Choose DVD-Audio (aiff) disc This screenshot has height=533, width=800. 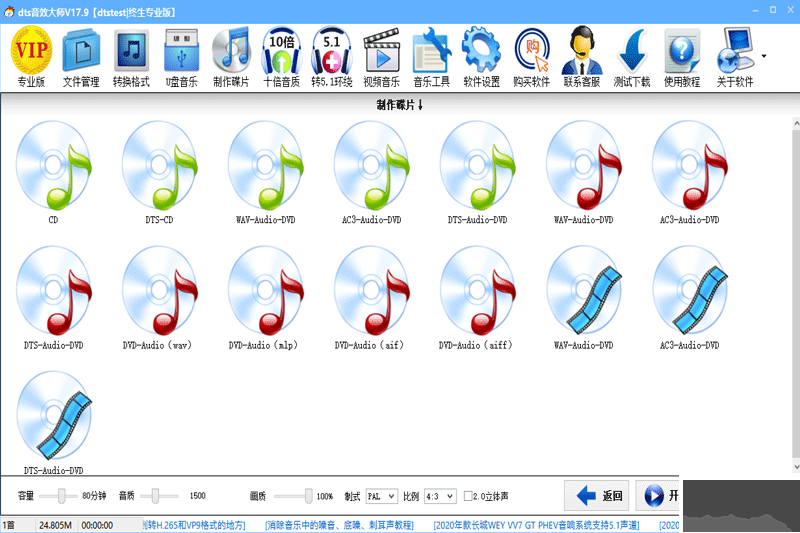[478, 298]
